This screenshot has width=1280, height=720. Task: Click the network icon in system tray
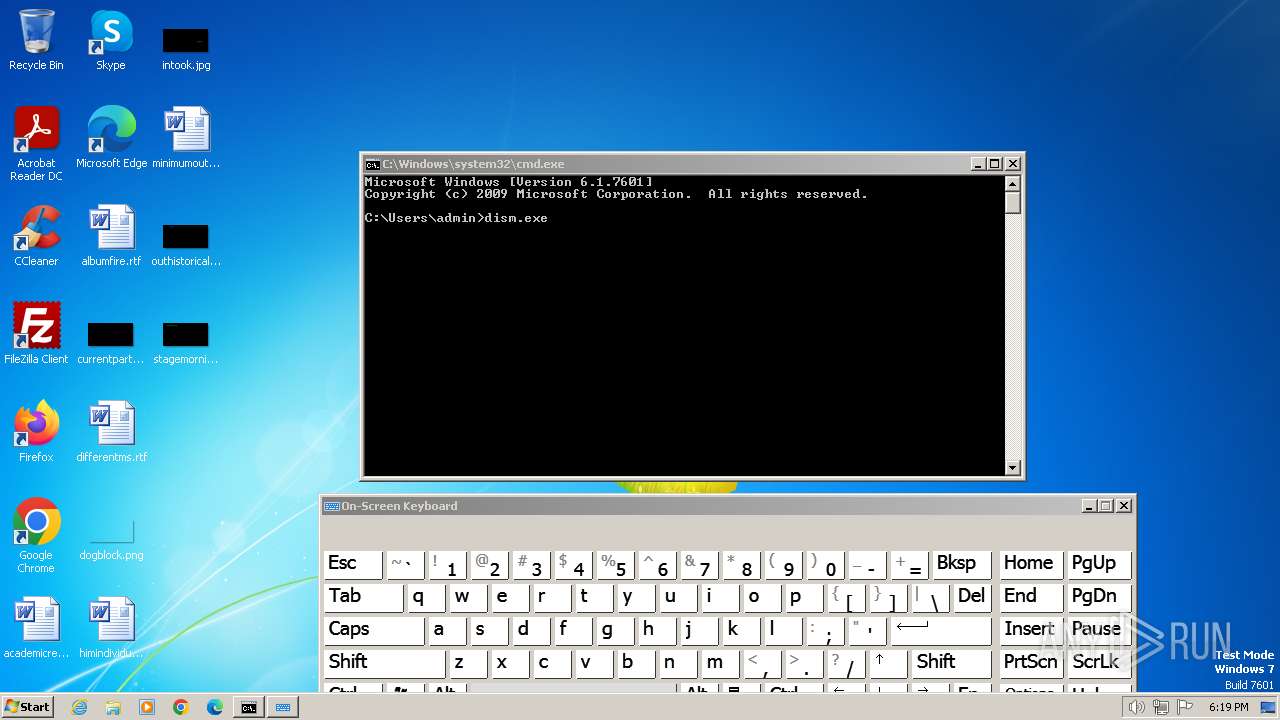pos(1160,707)
